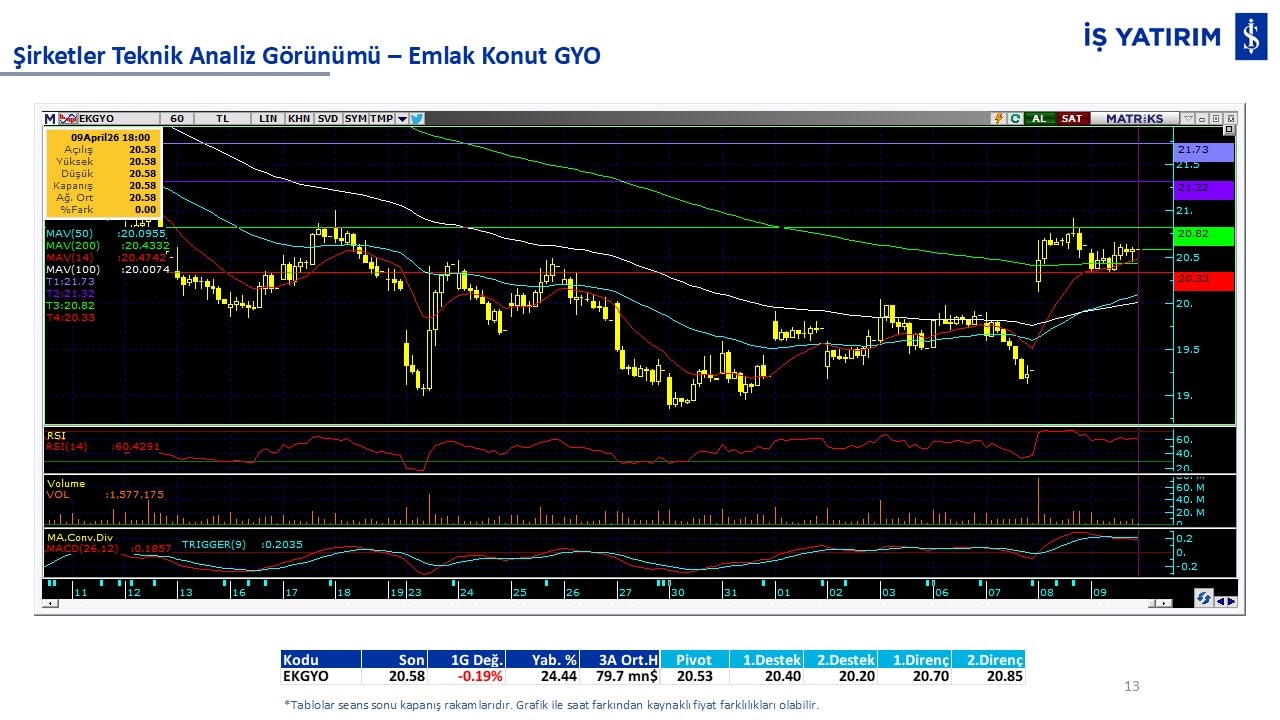Toggle the KHN channel option
The width and height of the screenshot is (1280, 720).
tap(298, 118)
